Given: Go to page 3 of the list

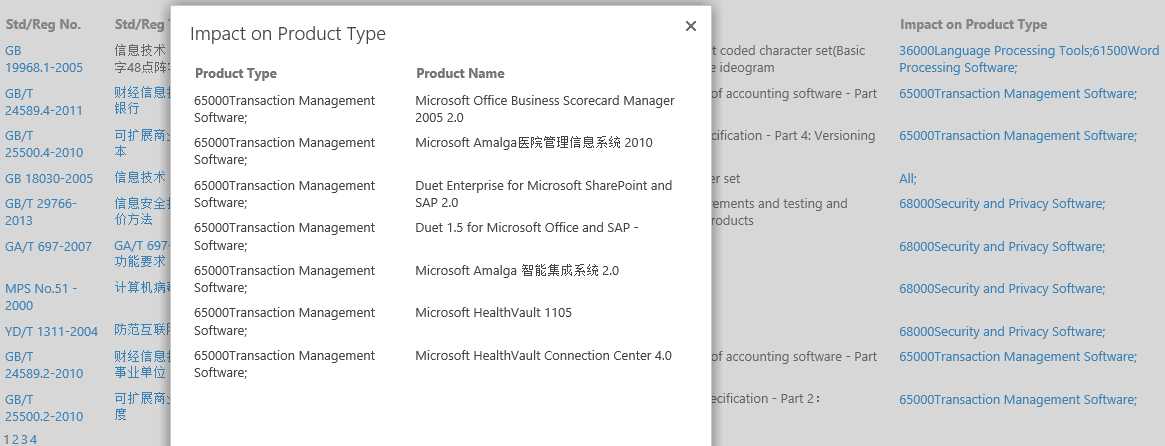Looking at the screenshot, I should point(23,439).
